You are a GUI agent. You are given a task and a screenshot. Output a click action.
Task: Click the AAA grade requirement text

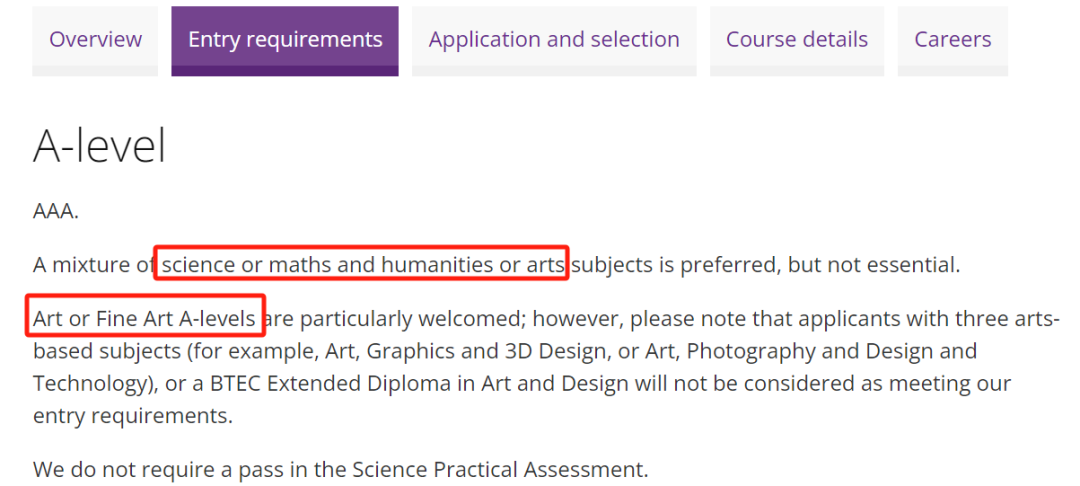[x=56, y=211]
